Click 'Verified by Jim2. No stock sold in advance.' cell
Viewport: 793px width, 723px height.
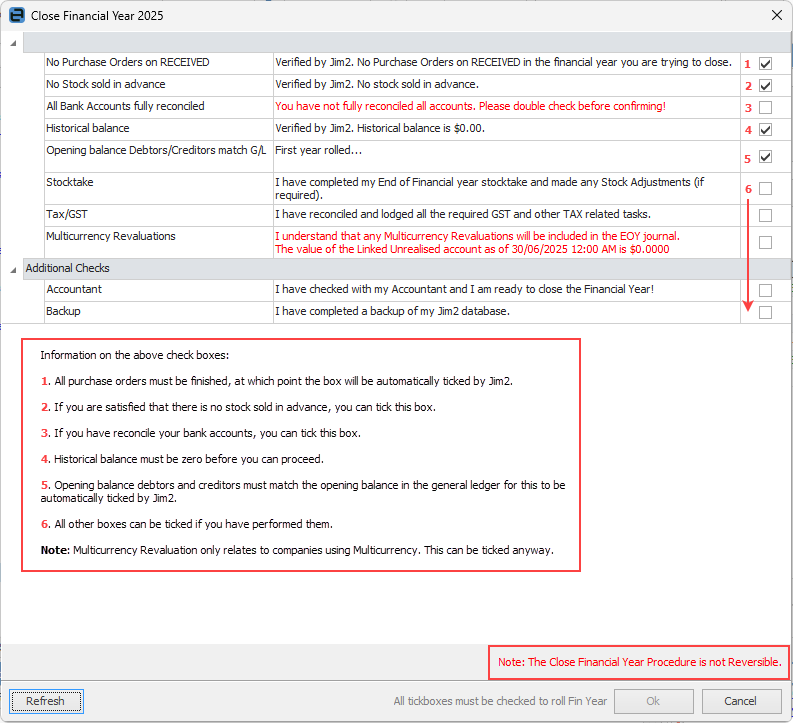(507, 85)
